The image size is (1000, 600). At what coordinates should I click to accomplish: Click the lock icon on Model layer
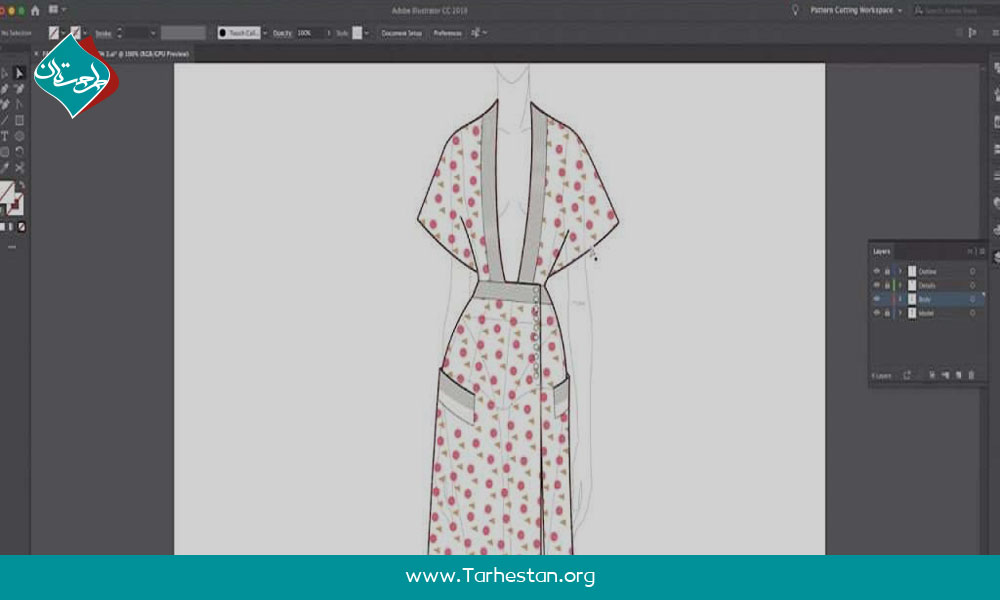click(887, 313)
